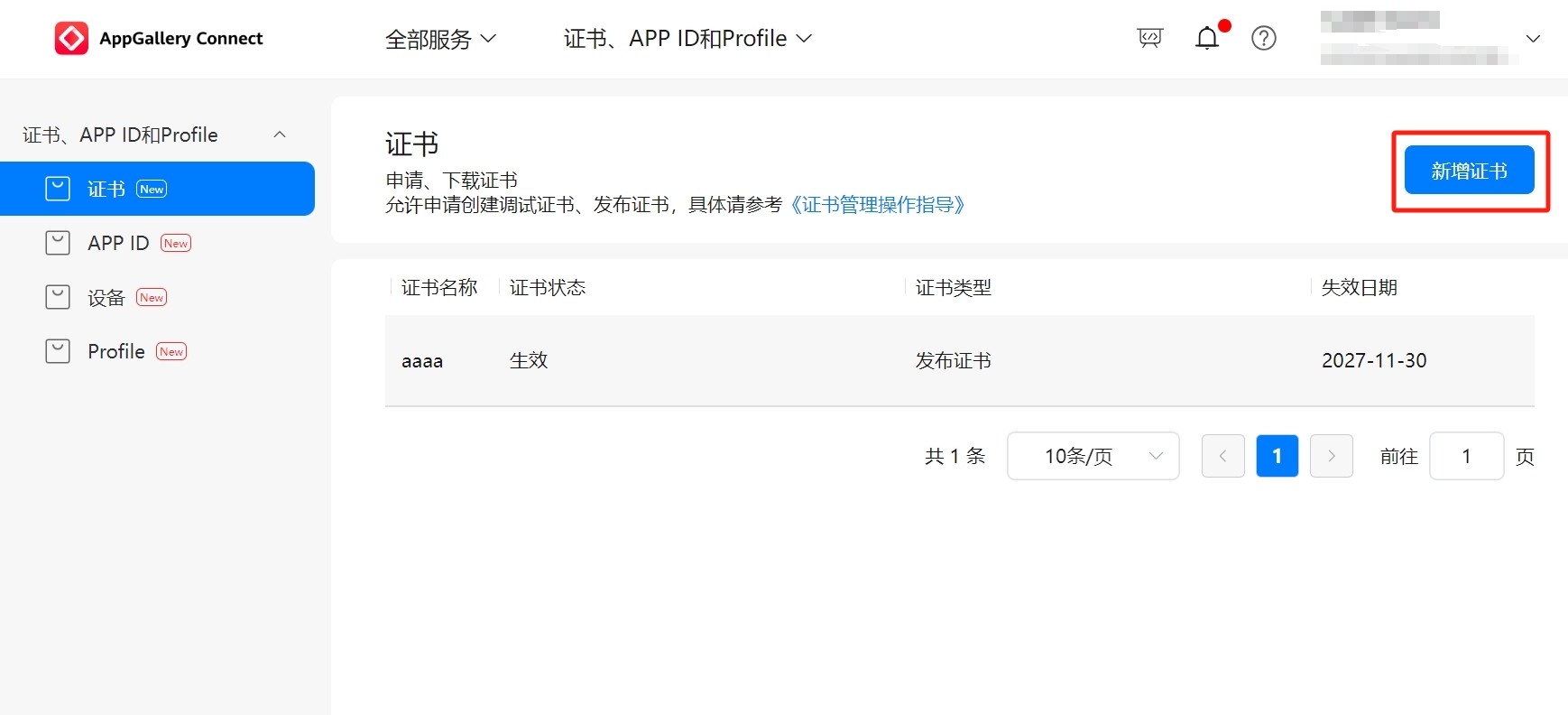Open the notification bell icon
The width and height of the screenshot is (1568, 715).
pyautogui.click(x=1207, y=38)
